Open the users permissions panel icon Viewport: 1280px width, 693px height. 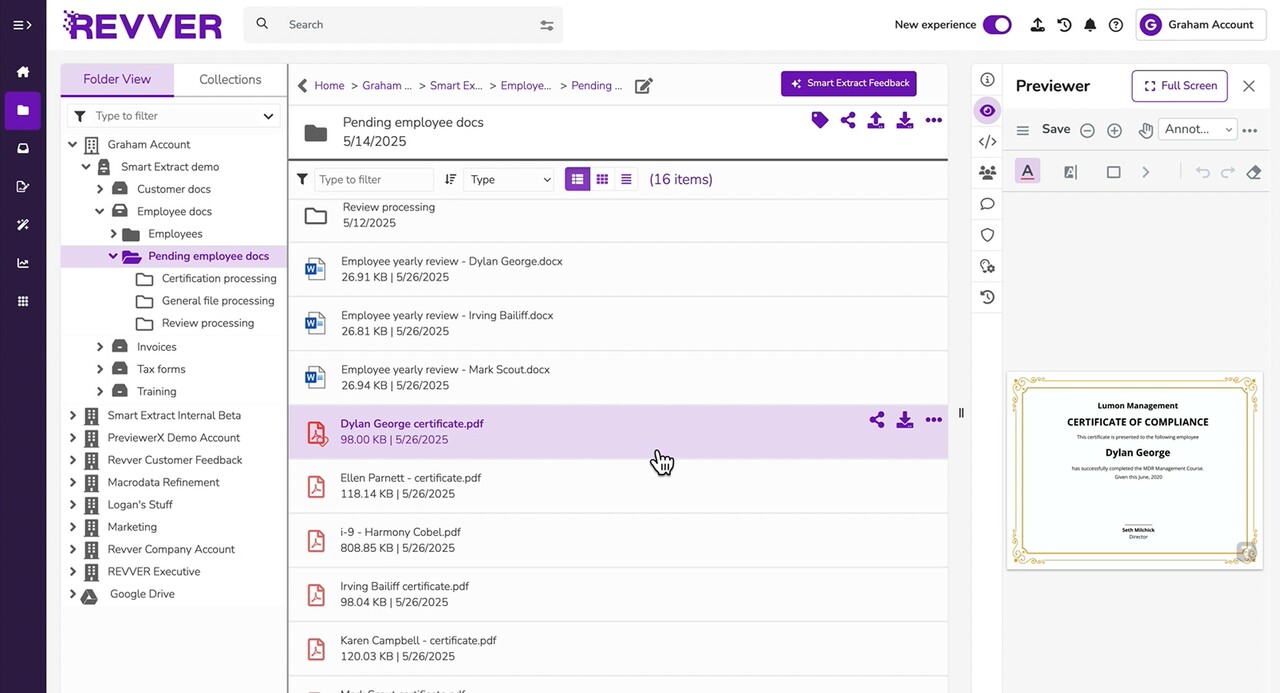tap(988, 173)
